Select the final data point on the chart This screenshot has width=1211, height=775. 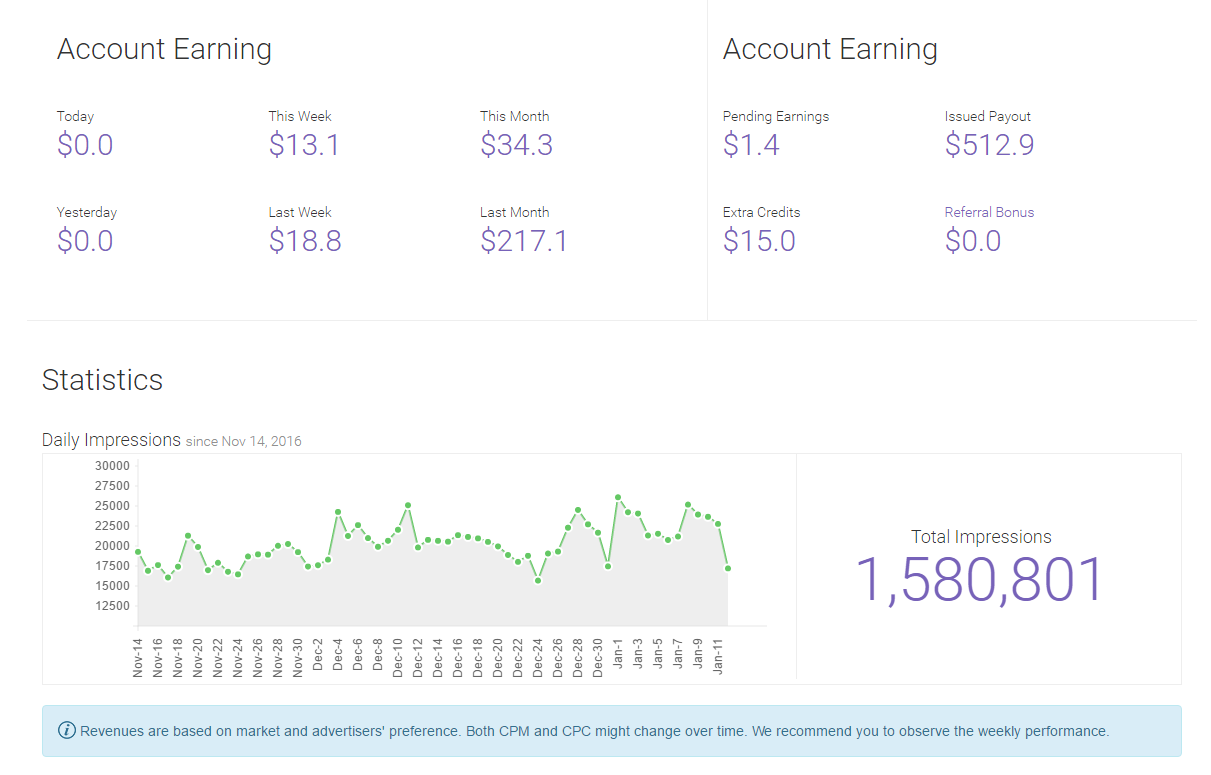click(x=728, y=568)
